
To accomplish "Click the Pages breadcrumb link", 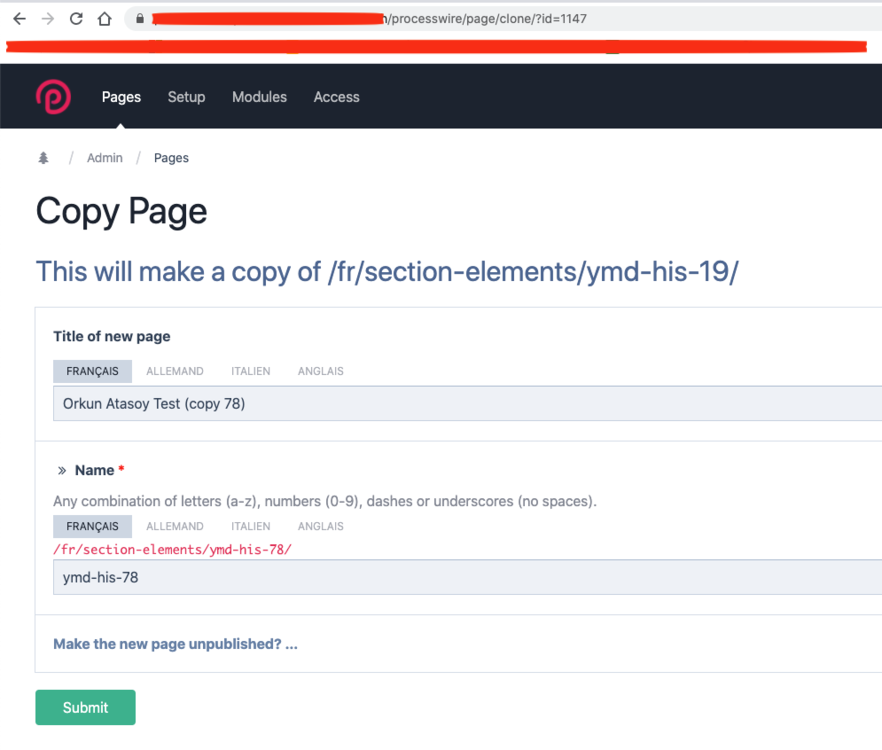I will click(171, 158).
